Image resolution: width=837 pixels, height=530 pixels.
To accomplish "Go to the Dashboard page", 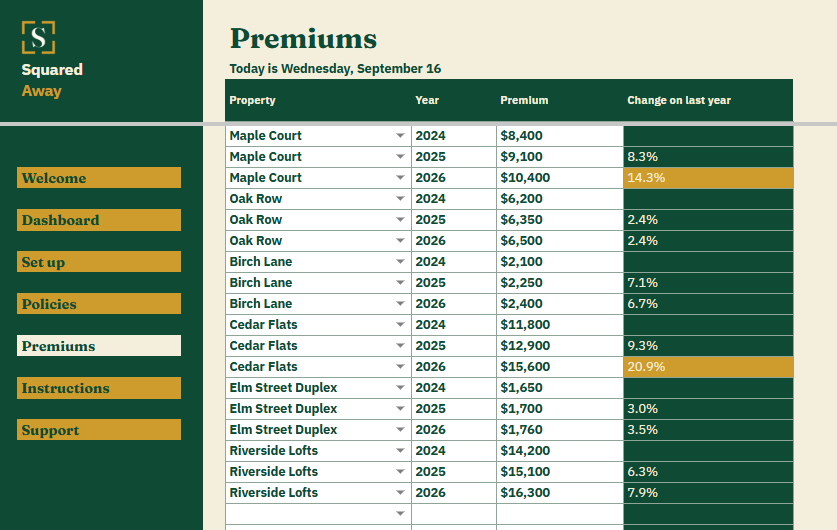I will click(99, 220).
